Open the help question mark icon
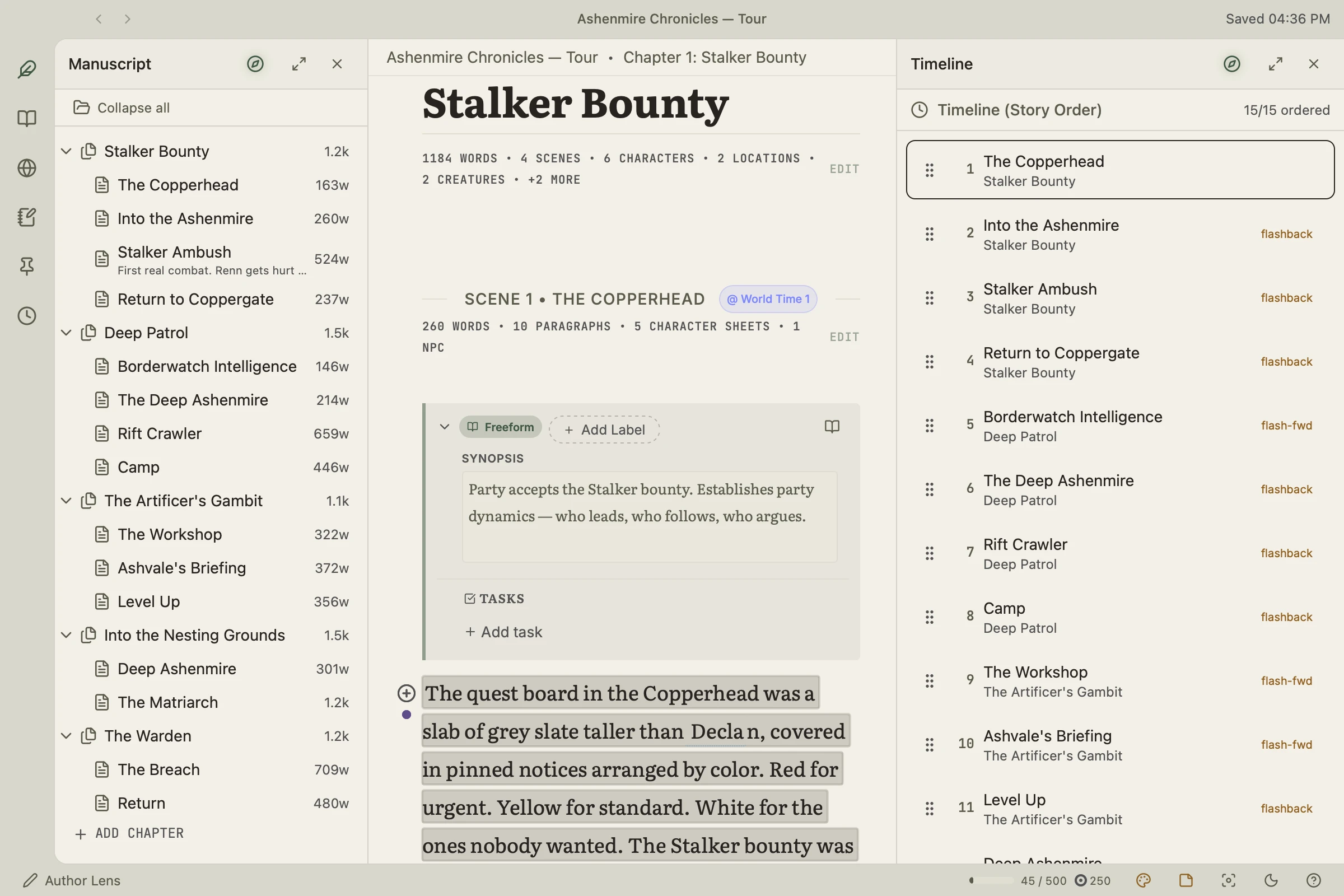Viewport: 1344px width, 896px height. coord(1314,880)
